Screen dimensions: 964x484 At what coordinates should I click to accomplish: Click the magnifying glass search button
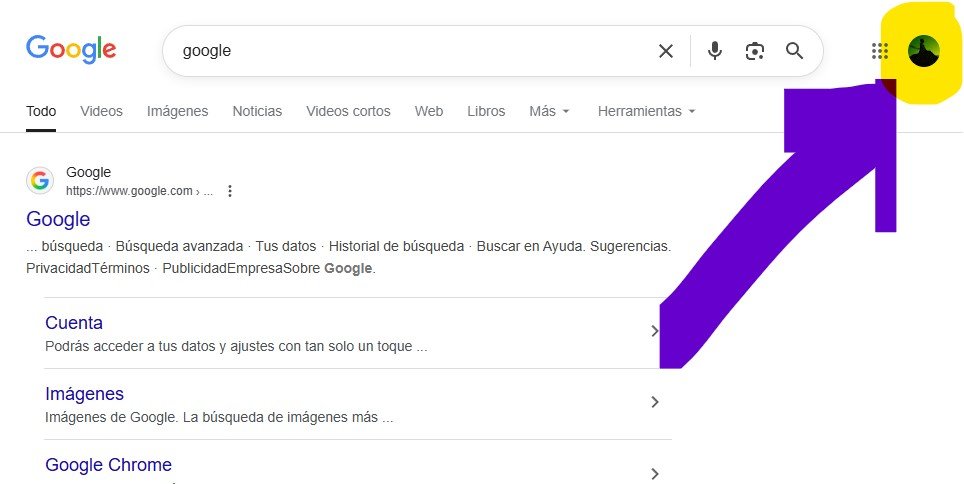coord(795,51)
